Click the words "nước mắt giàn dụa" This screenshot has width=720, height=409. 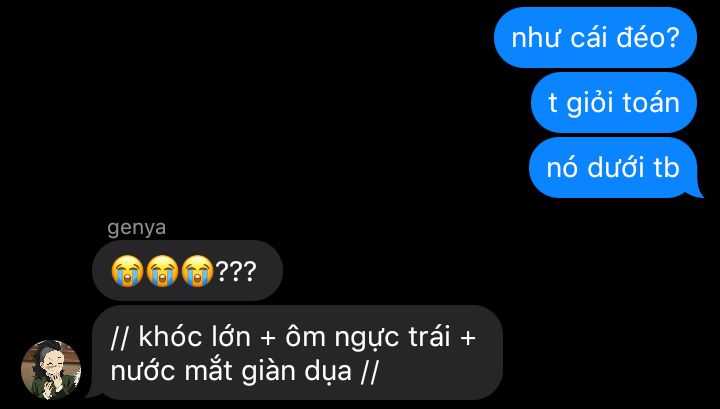click(231, 371)
